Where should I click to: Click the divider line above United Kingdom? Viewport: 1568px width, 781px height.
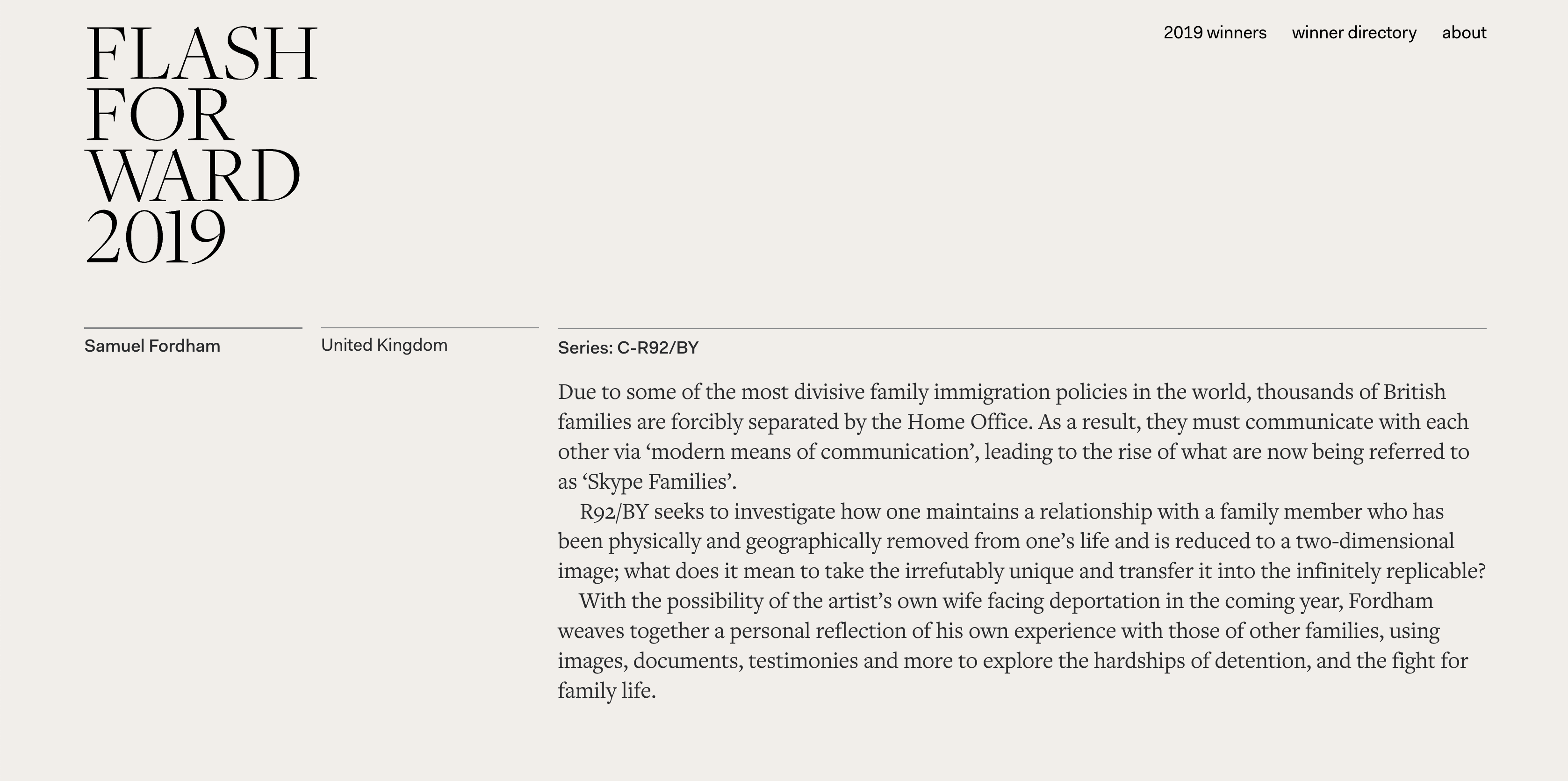pyautogui.click(x=430, y=328)
